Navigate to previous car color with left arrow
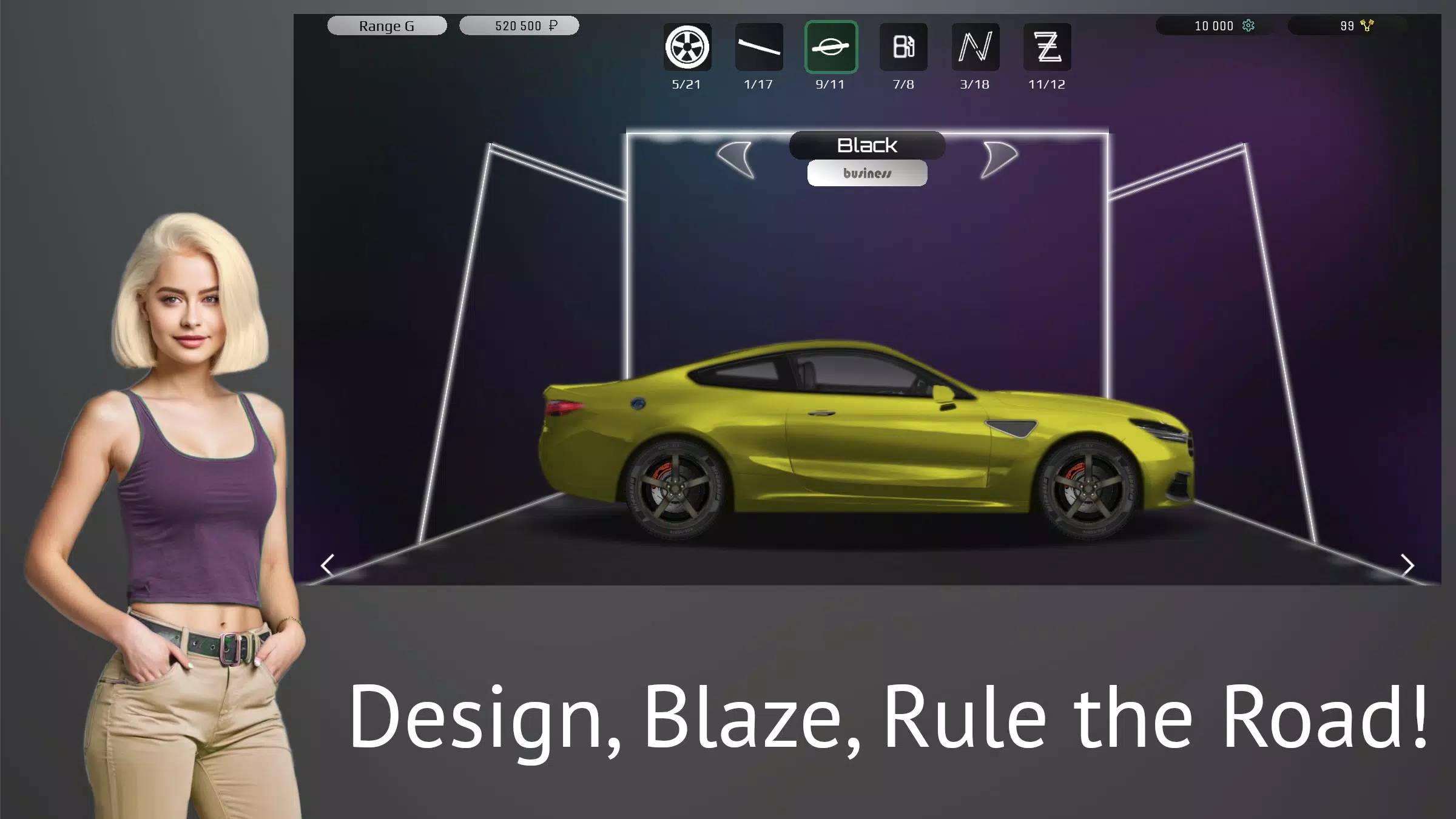The height and width of the screenshot is (819, 1456). [x=737, y=154]
